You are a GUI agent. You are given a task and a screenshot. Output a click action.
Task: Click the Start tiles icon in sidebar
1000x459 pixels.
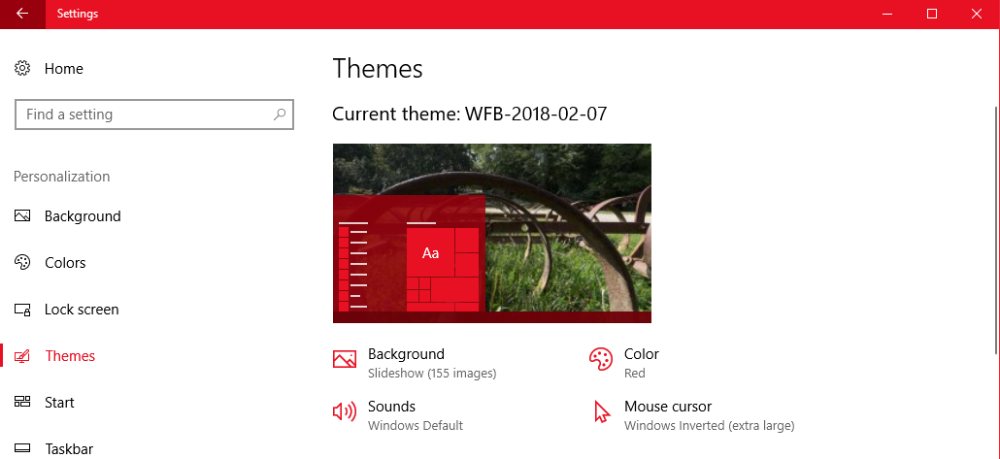tap(22, 402)
